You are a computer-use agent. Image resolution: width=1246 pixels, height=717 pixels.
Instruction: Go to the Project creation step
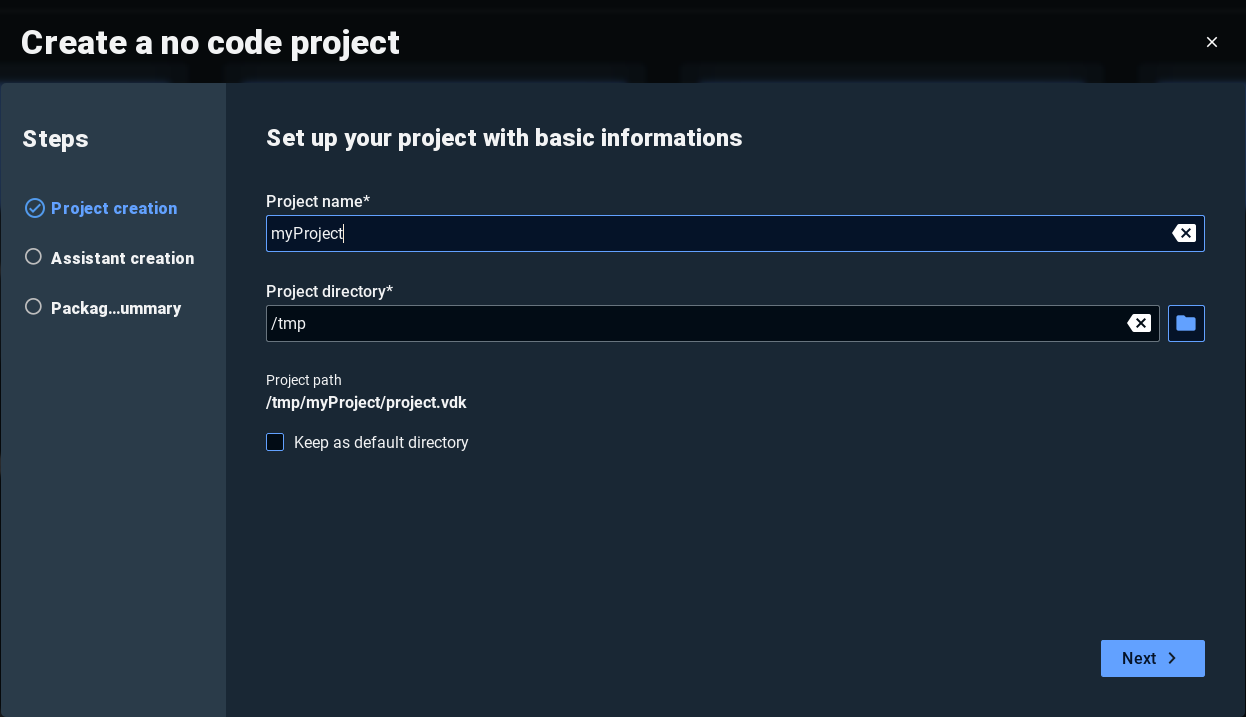(114, 208)
